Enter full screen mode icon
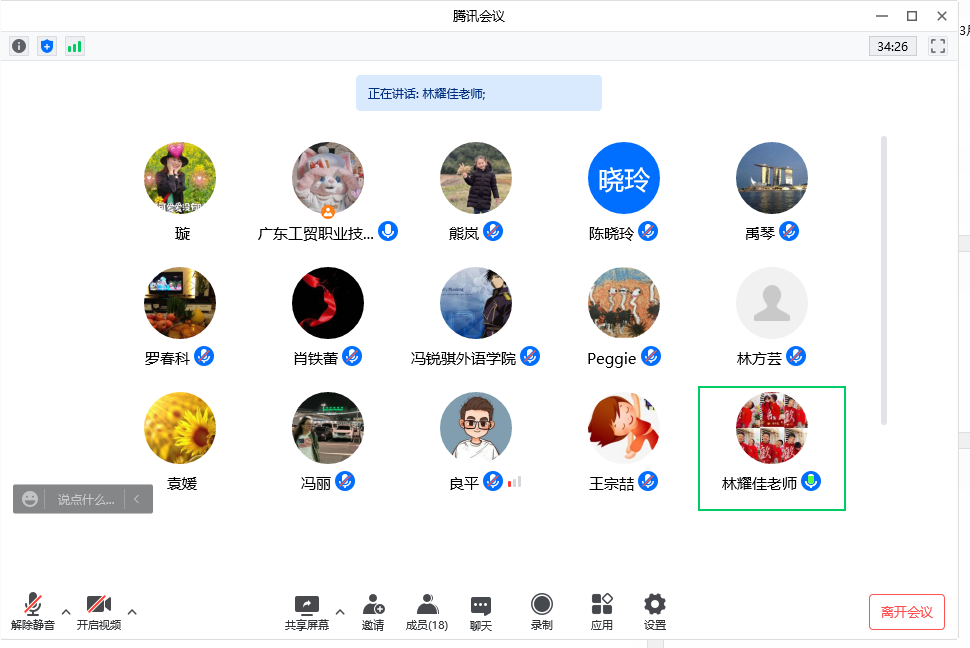The width and height of the screenshot is (970, 648). tap(937, 46)
